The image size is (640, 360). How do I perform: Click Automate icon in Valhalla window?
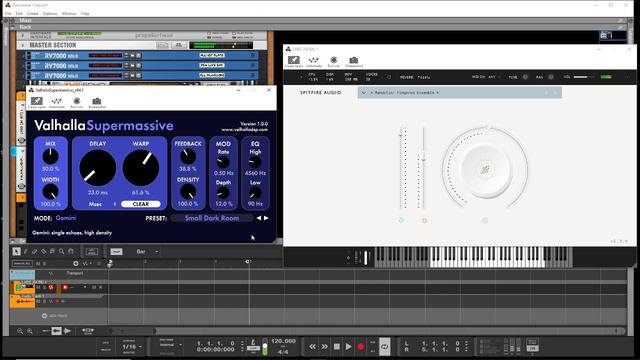pyautogui.click(x=56, y=101)
